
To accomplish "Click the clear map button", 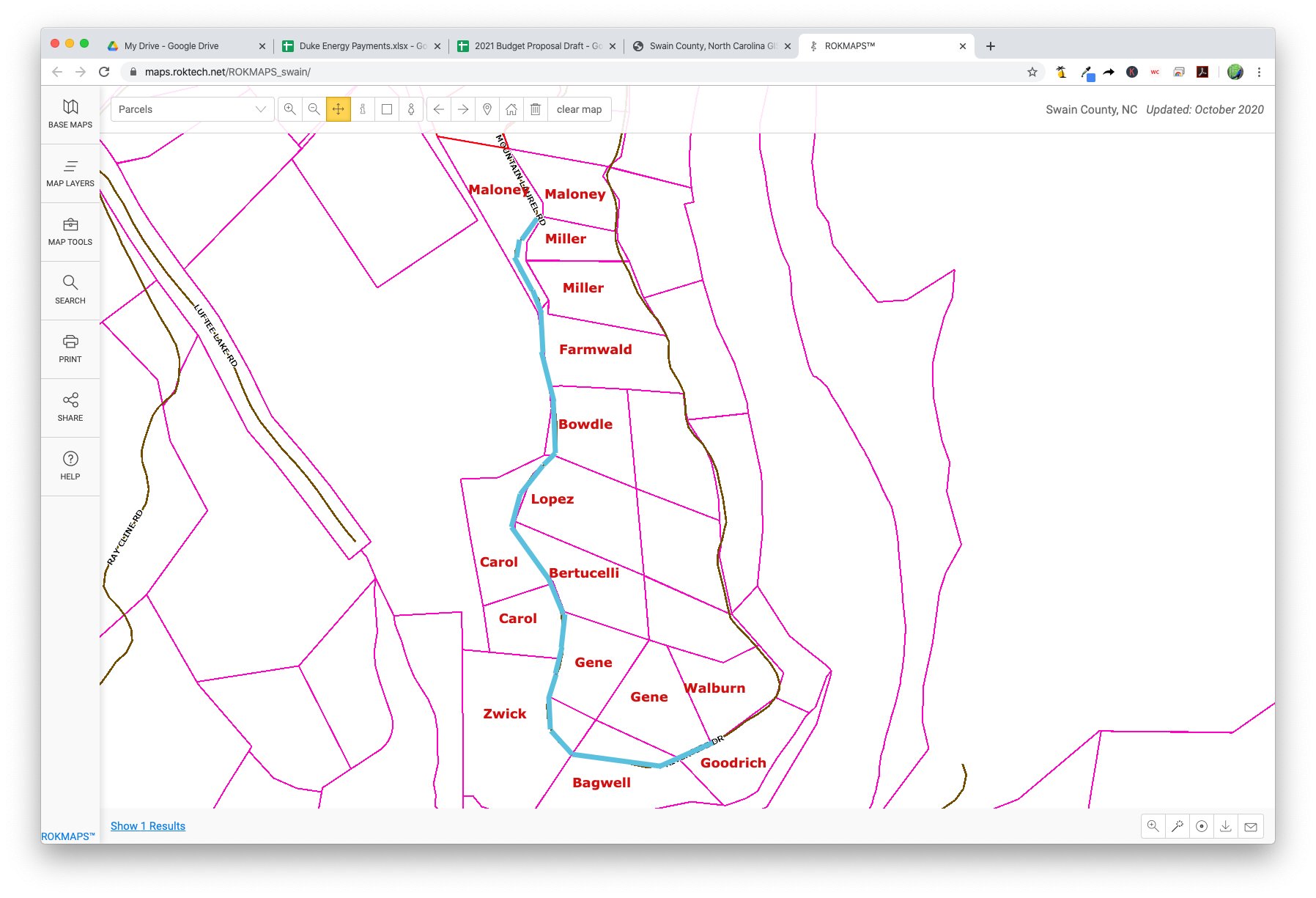I will tap(579, 109).
